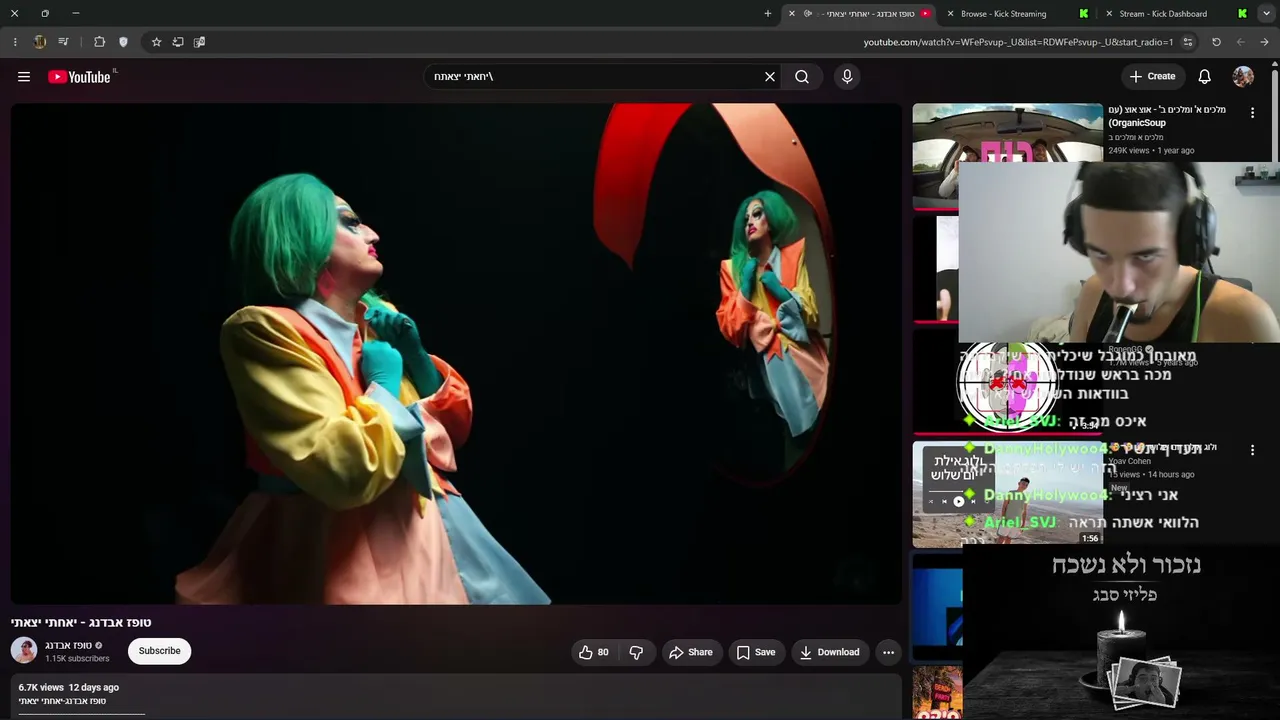This screenshot has height=720, width=1280.
Task: Go to the YouTube home logo
Action: (79, 77)
